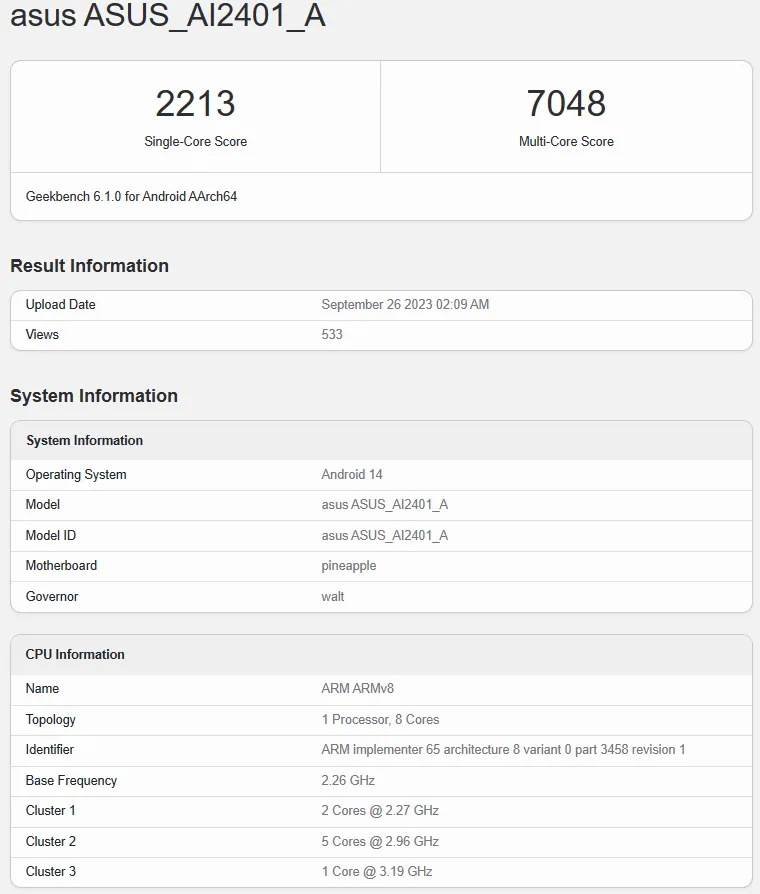Click the Topology label

click(x=51, y=720)
